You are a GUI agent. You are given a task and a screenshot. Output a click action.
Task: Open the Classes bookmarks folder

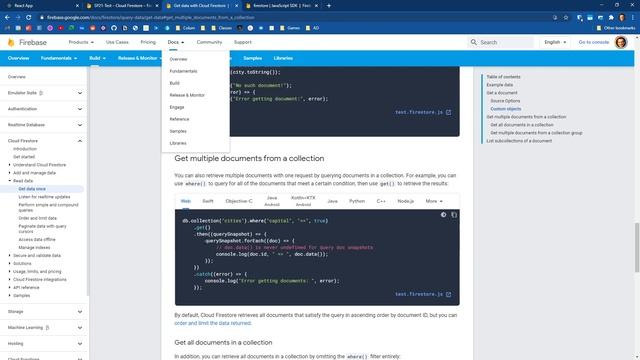click(x=222, y=28)
